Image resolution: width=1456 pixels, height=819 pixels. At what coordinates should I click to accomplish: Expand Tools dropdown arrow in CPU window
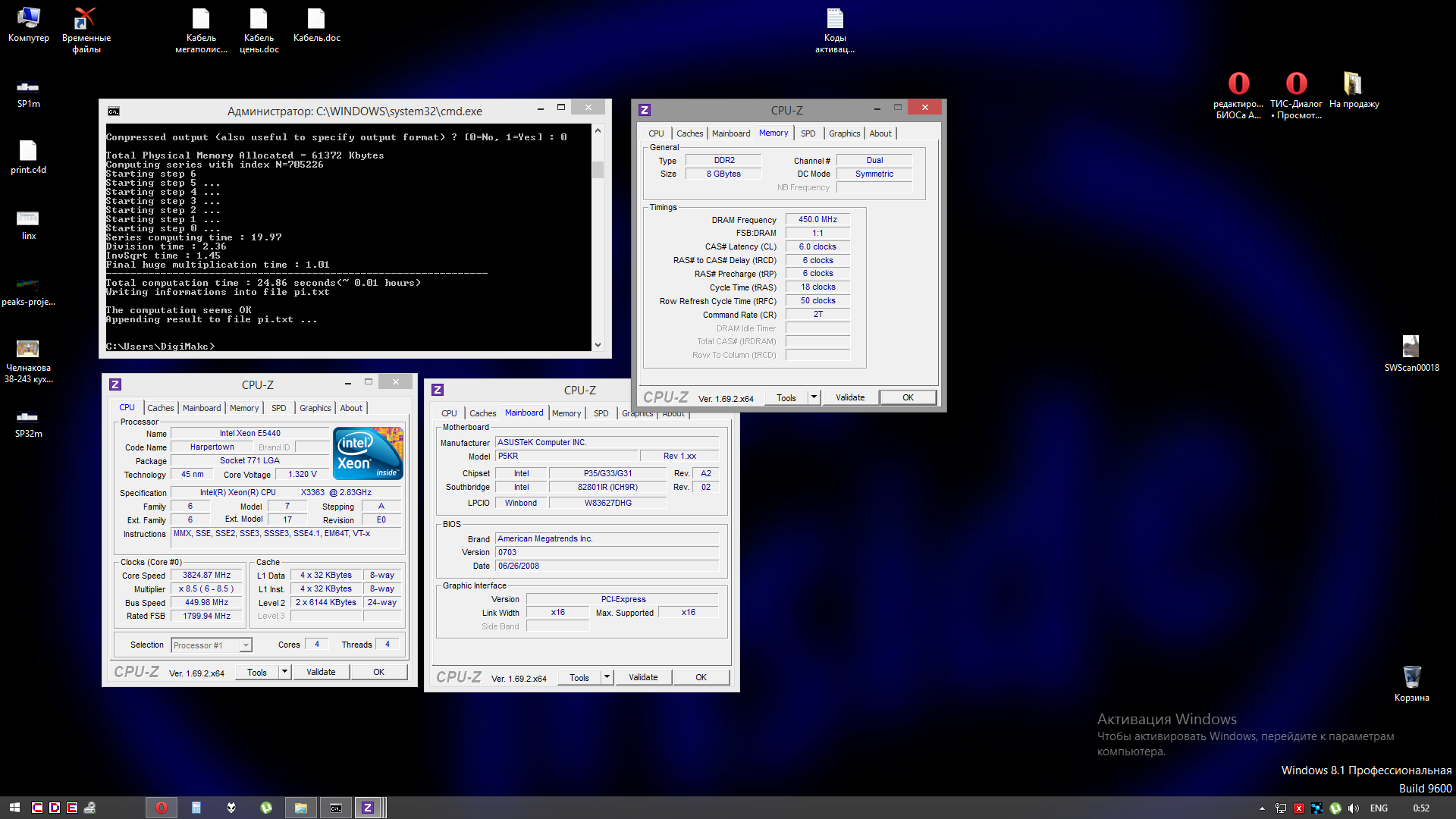[285, 672]
